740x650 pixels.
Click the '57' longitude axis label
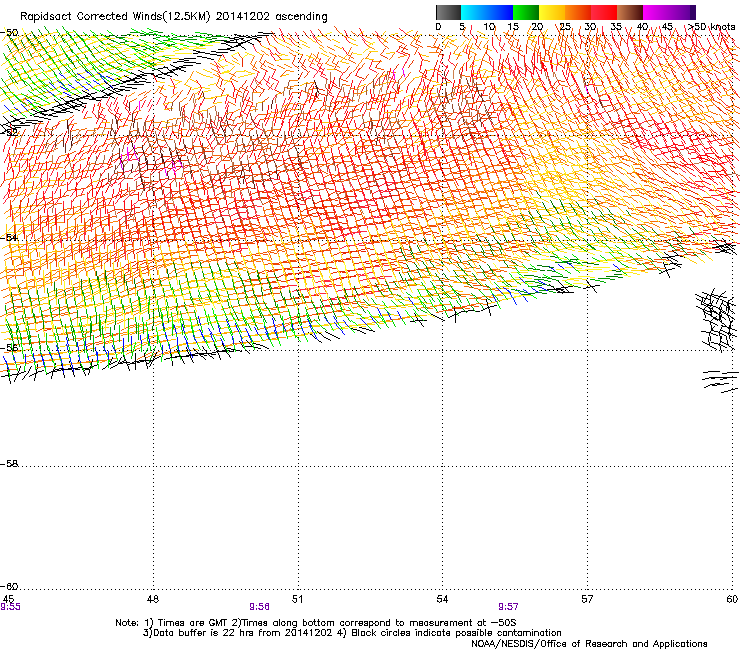click(587, 599)
